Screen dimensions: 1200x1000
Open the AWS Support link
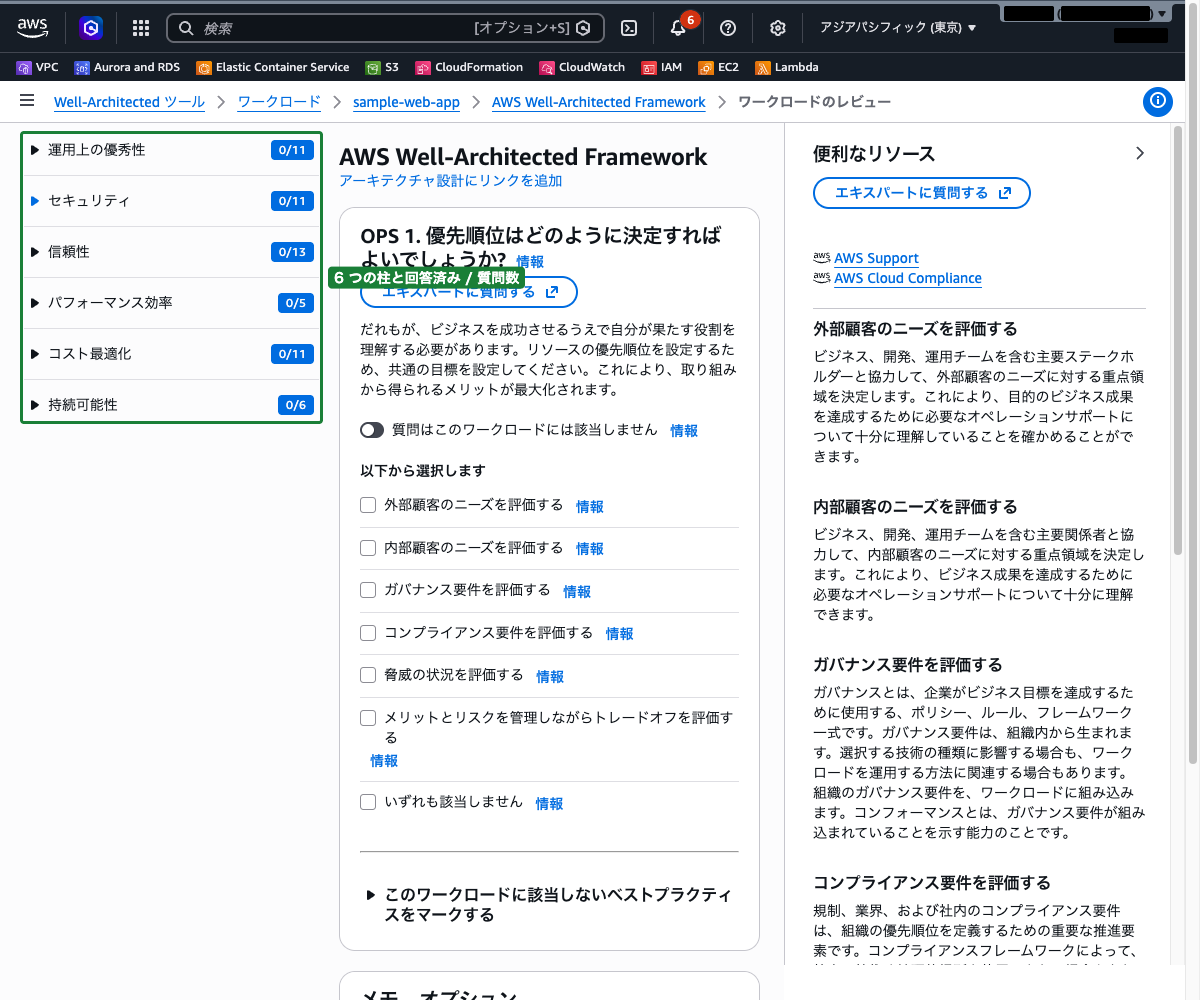[876, 258]
